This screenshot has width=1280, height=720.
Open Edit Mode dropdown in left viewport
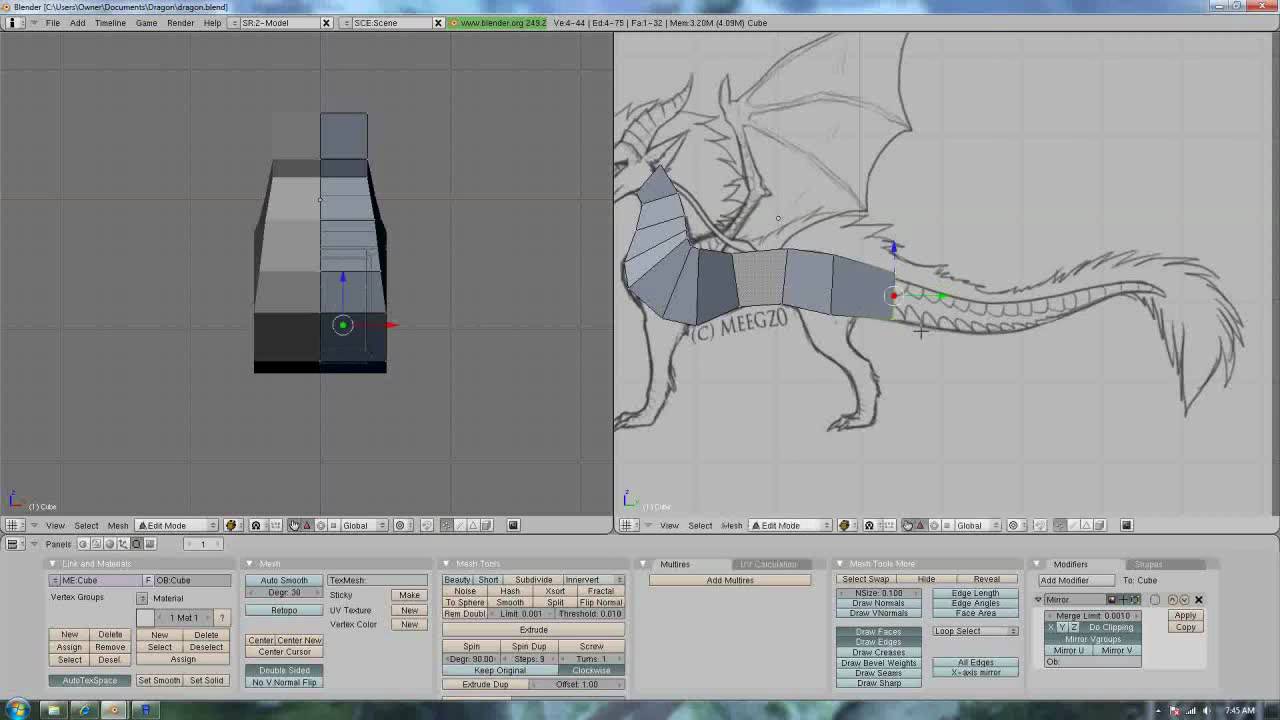(x=177, y=525)
